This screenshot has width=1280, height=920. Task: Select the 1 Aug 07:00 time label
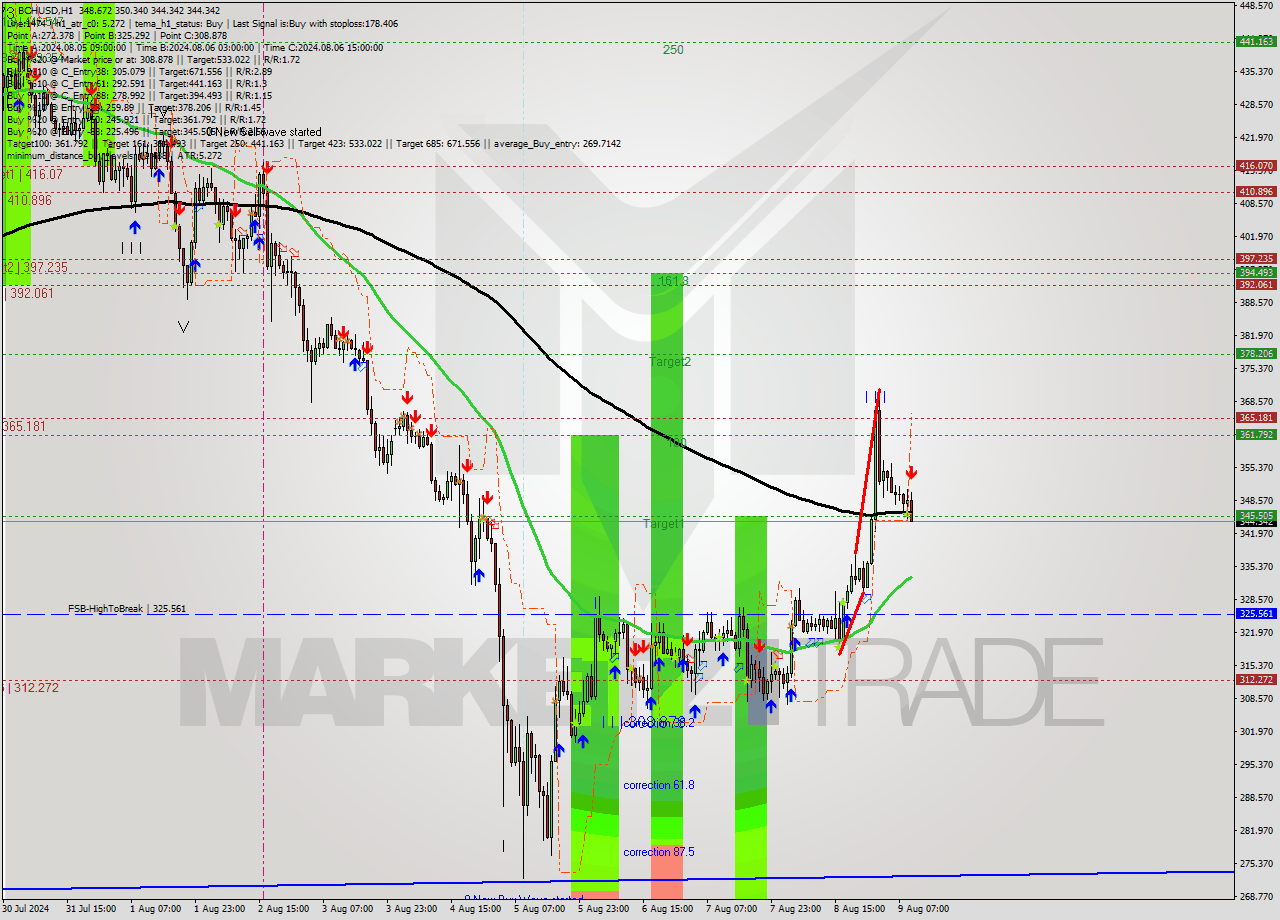coord(155,909)
